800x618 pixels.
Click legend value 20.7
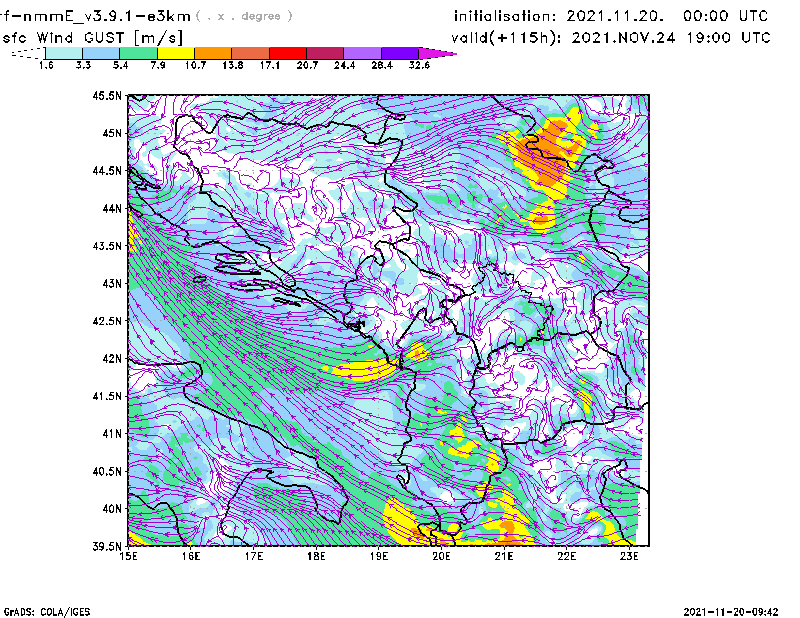click(307, 65)
